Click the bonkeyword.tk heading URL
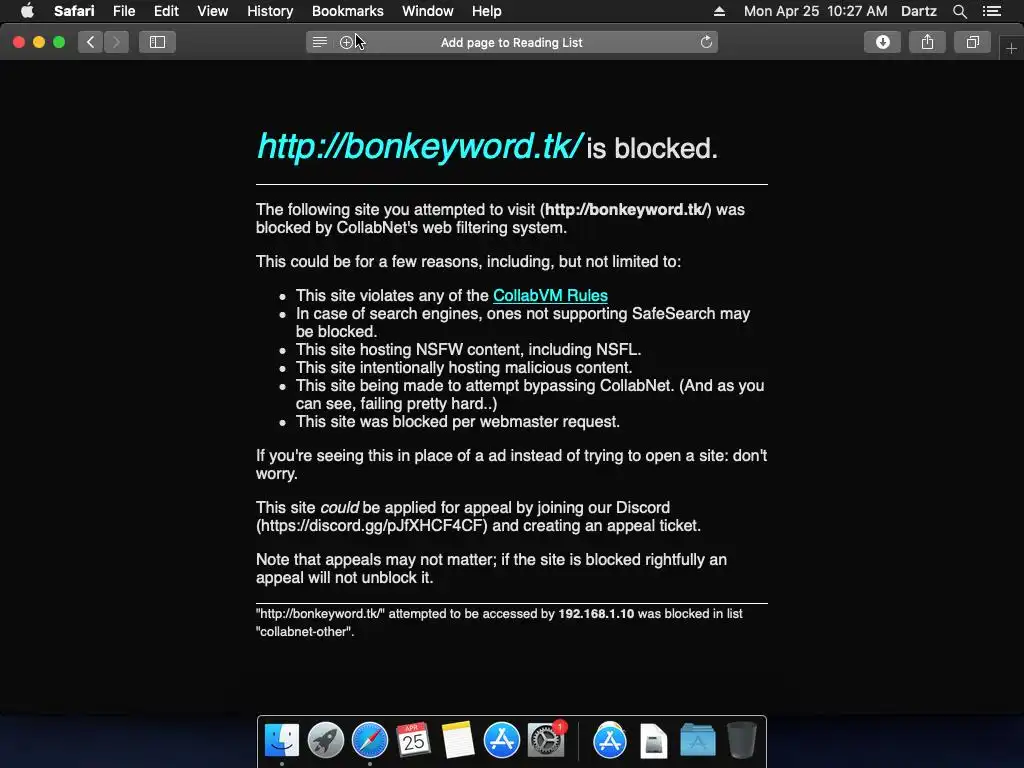1024x768 pixels. click(x=419, y=146)
